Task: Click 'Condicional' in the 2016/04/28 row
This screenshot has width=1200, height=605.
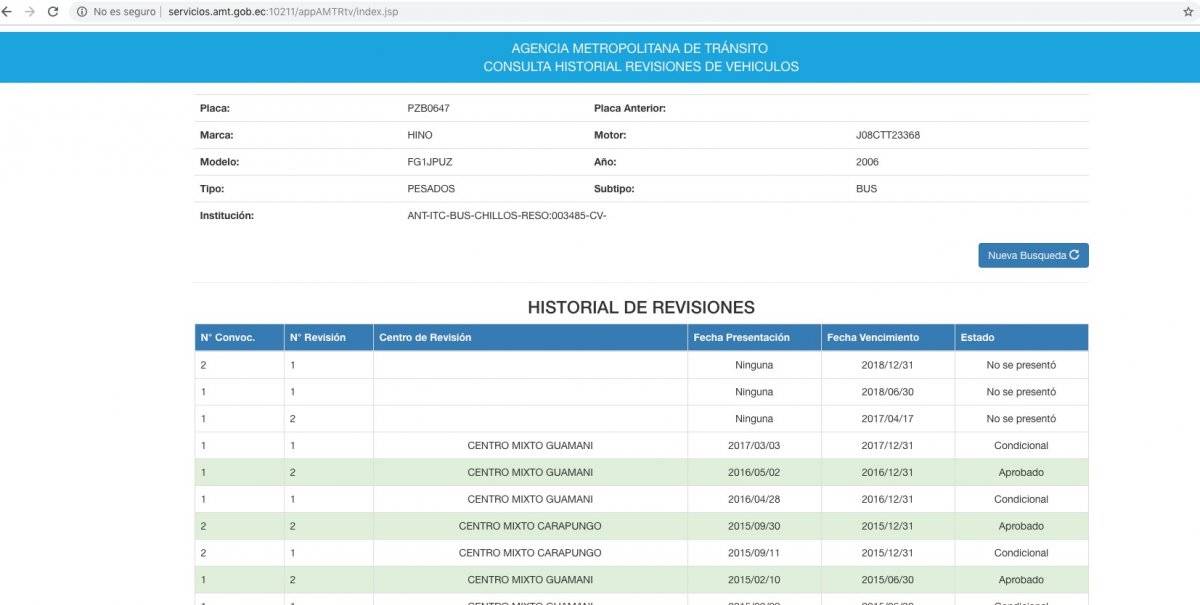Action: [x=1021, y=499]
